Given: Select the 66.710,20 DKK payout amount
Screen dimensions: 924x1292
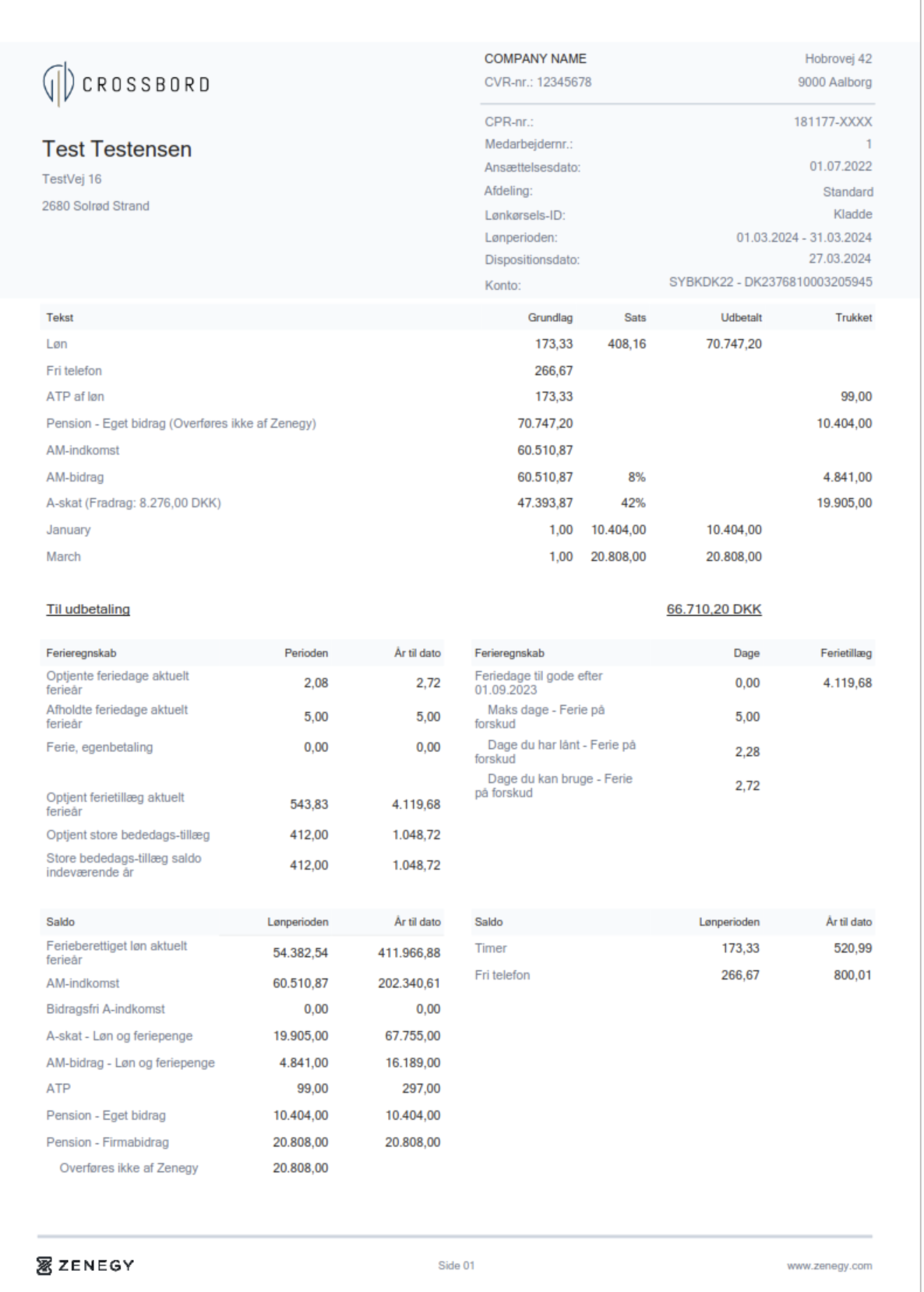Looking at the screenshot, I should [x=714, y=609].
